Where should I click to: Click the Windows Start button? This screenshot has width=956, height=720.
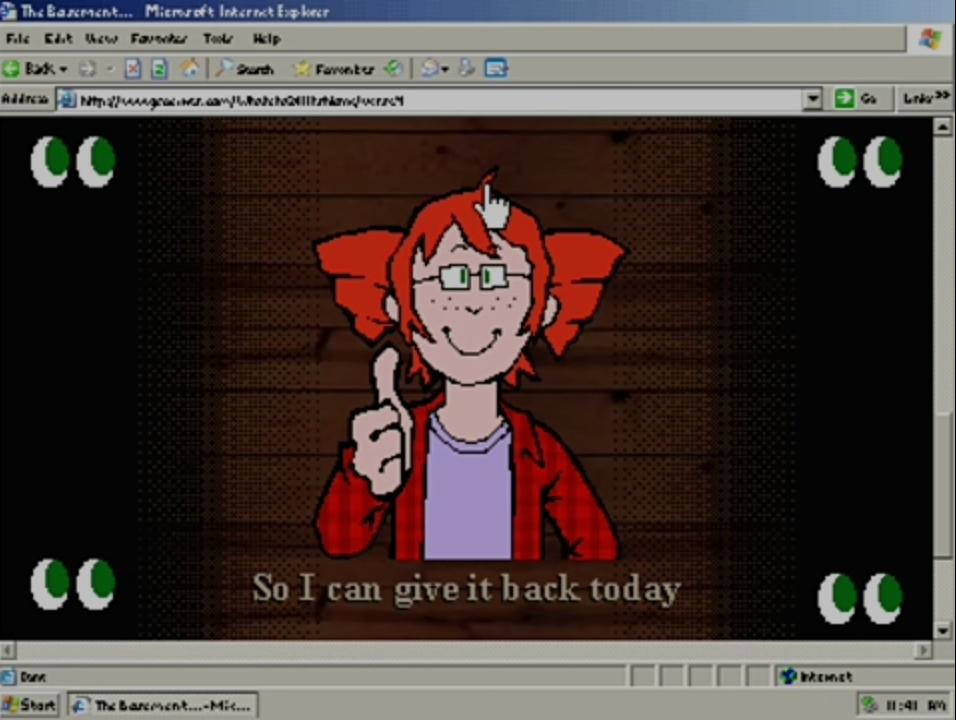pos(30,705)
